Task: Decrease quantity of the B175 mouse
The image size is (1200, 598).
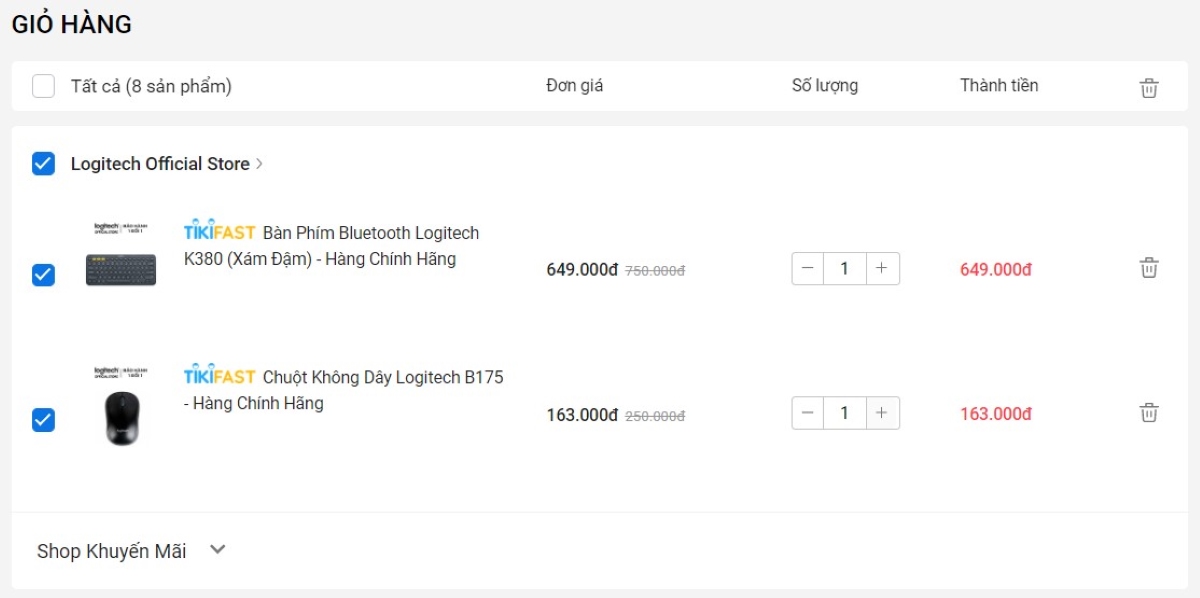Action: [x=808, y=413]
